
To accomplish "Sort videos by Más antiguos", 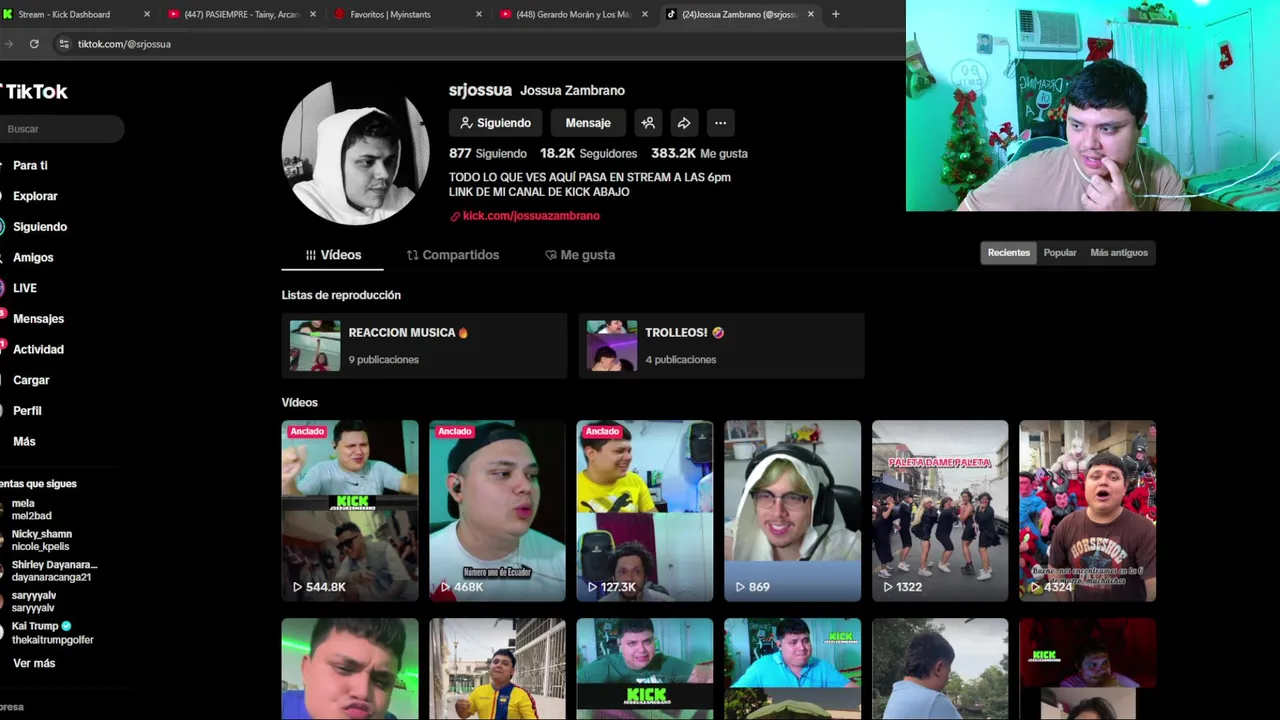I will click(x=1119, y=253).
